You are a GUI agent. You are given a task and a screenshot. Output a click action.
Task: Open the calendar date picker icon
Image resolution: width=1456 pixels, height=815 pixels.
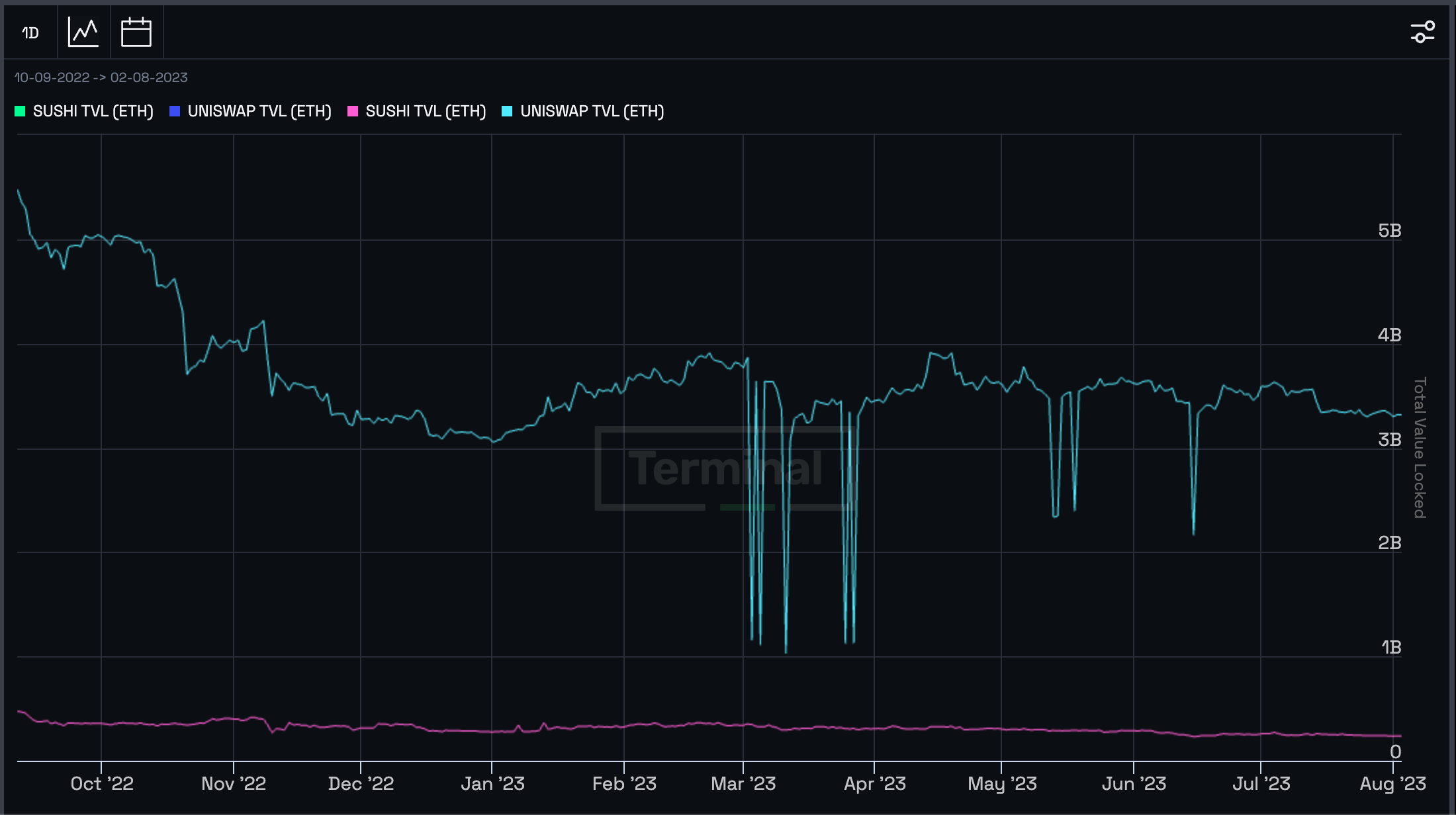click(x=136, y=32)
